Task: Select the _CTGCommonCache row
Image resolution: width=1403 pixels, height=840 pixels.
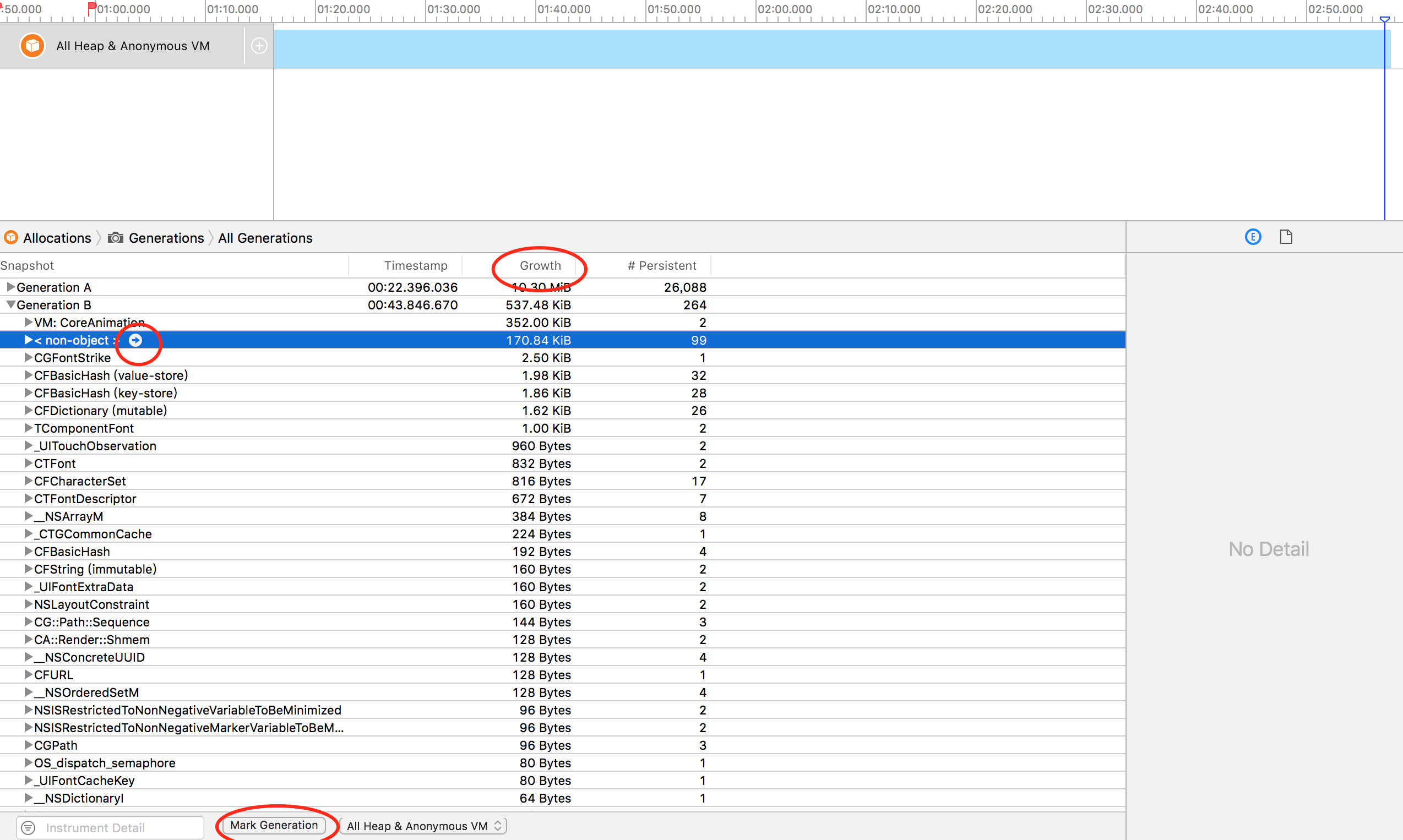Action: coord(562,534)
